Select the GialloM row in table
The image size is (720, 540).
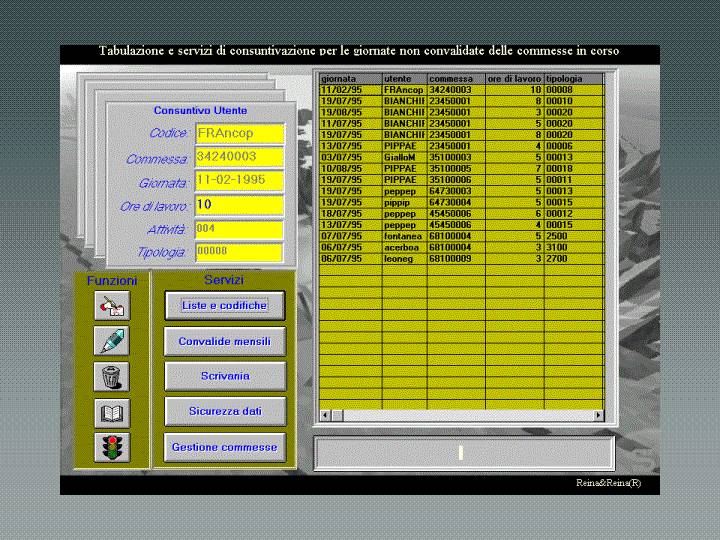pos(461,157)
